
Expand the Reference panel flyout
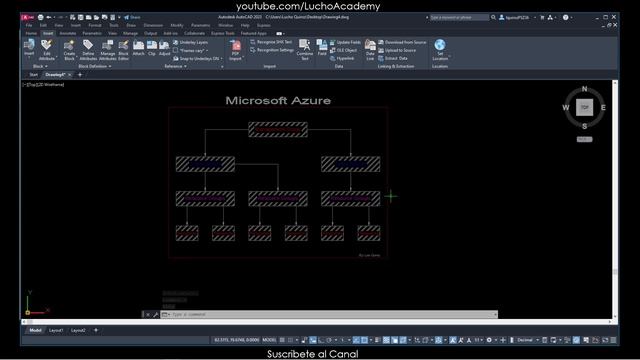pos(176,66)
